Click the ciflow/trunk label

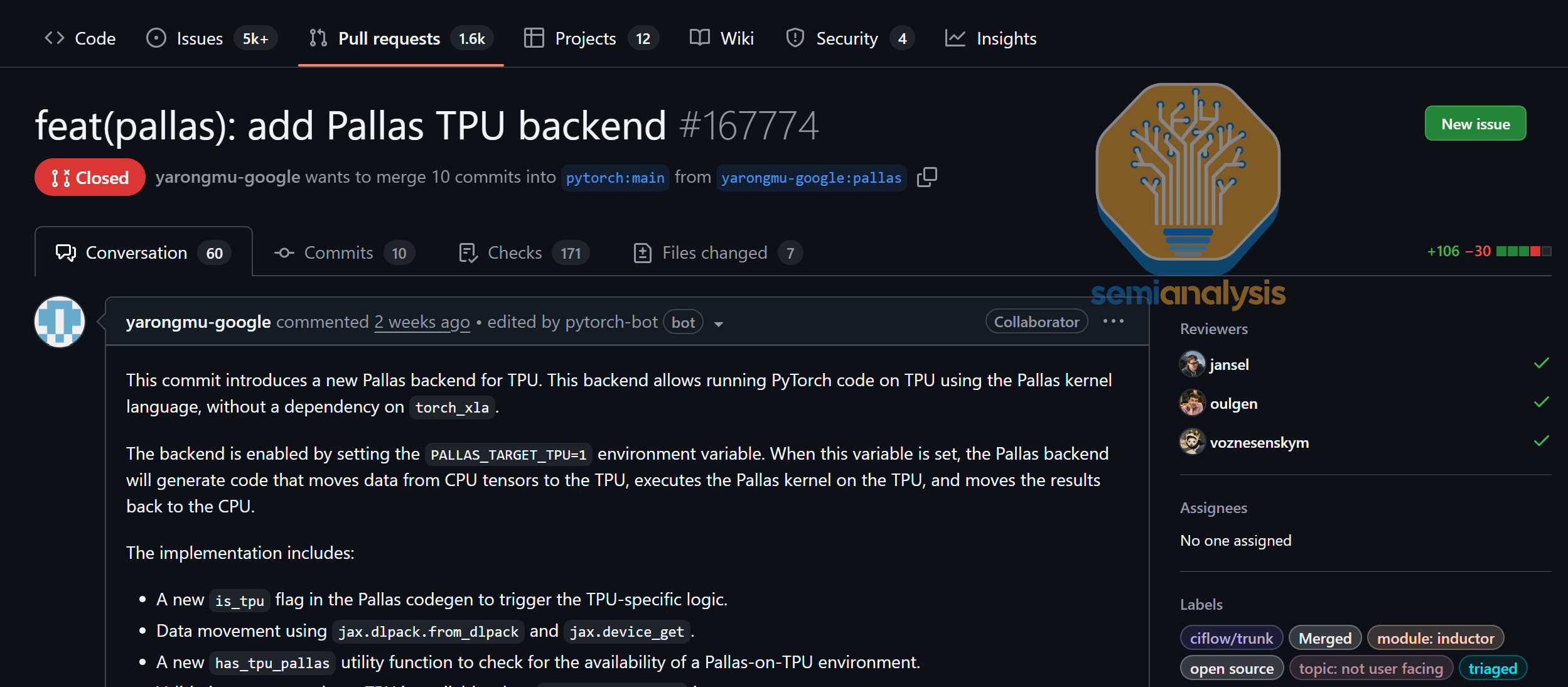pyautogui.click(x=1231, y=638)
